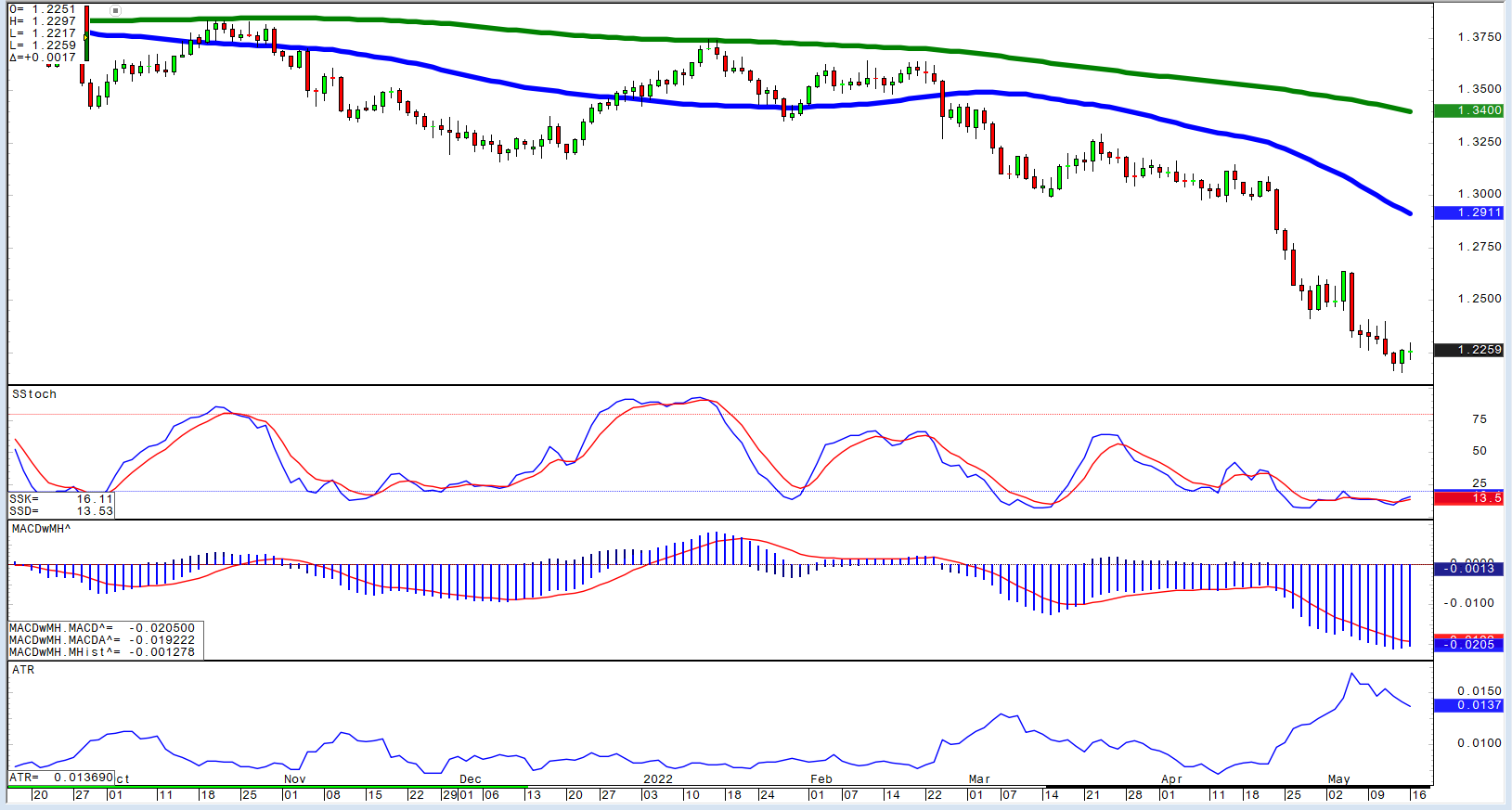Click the 1.3750 price axis label
This screenshot has width=1512, height=810.
coord(1480,37)
